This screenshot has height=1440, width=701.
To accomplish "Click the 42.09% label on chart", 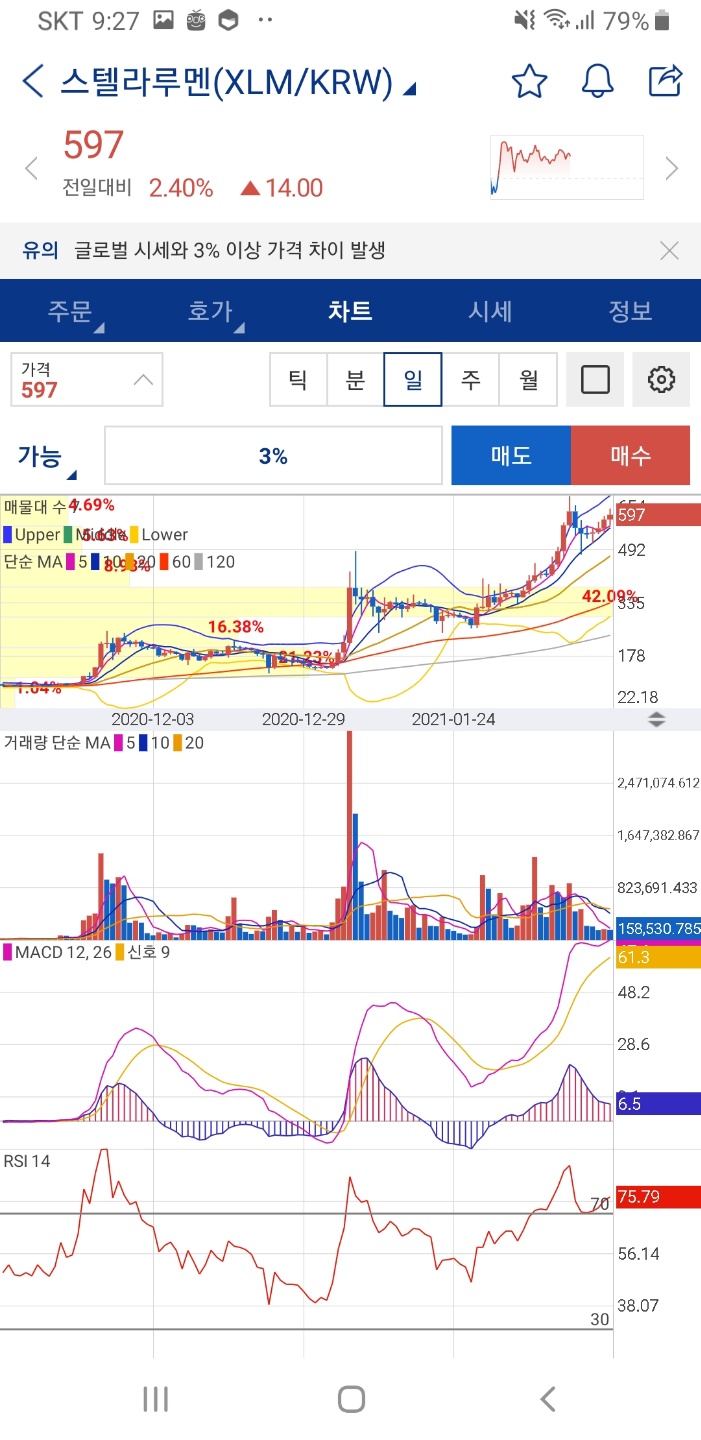I will pyautogui.click(x=609, y=596).
